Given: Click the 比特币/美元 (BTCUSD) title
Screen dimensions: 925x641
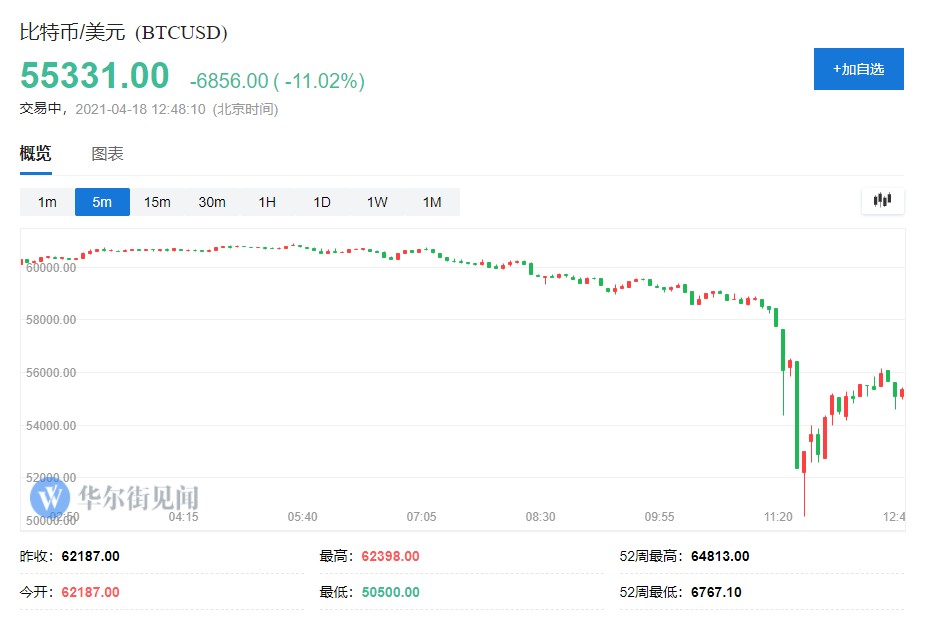Looking at the screenshot, I should tap(124, 32).
